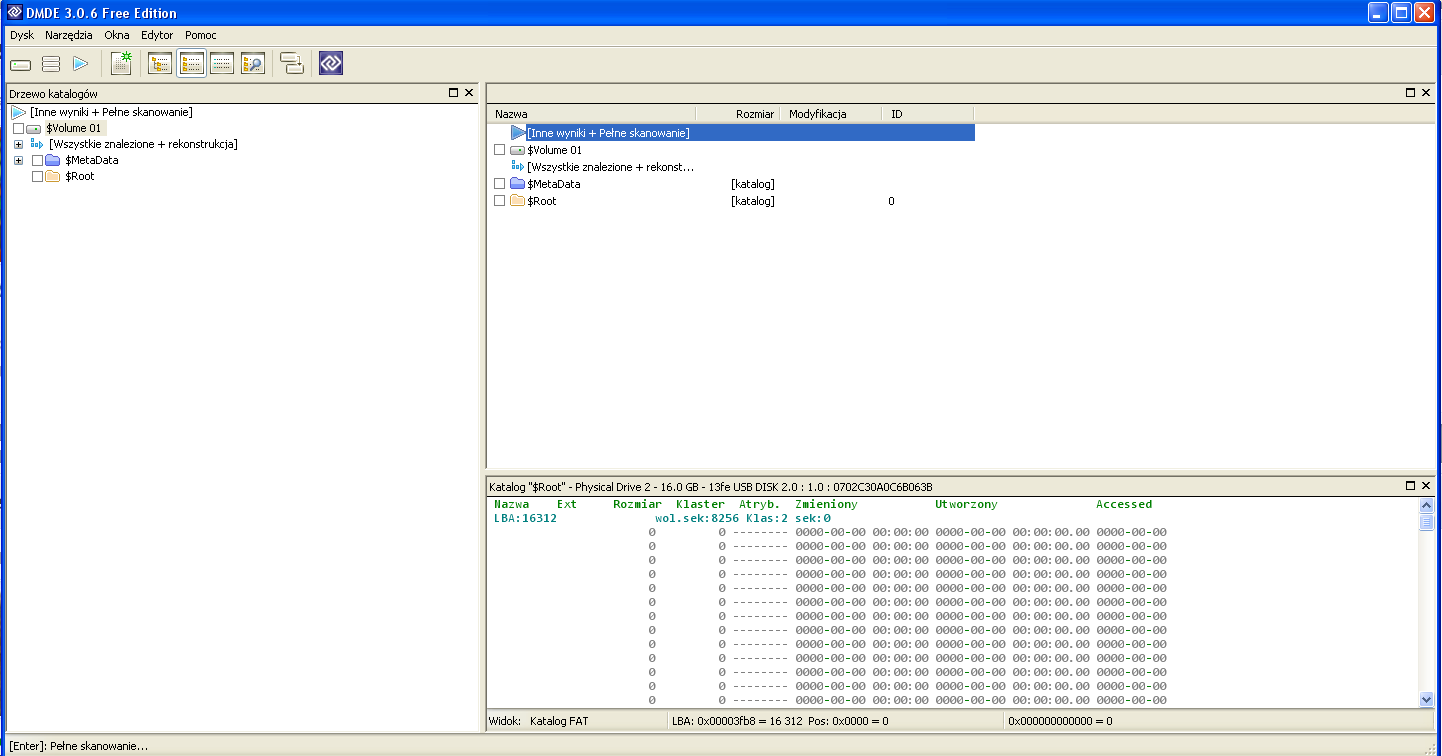Close the Drzewo katalogów panel
The image size is (1442, 756).
(x=469, y=93)
